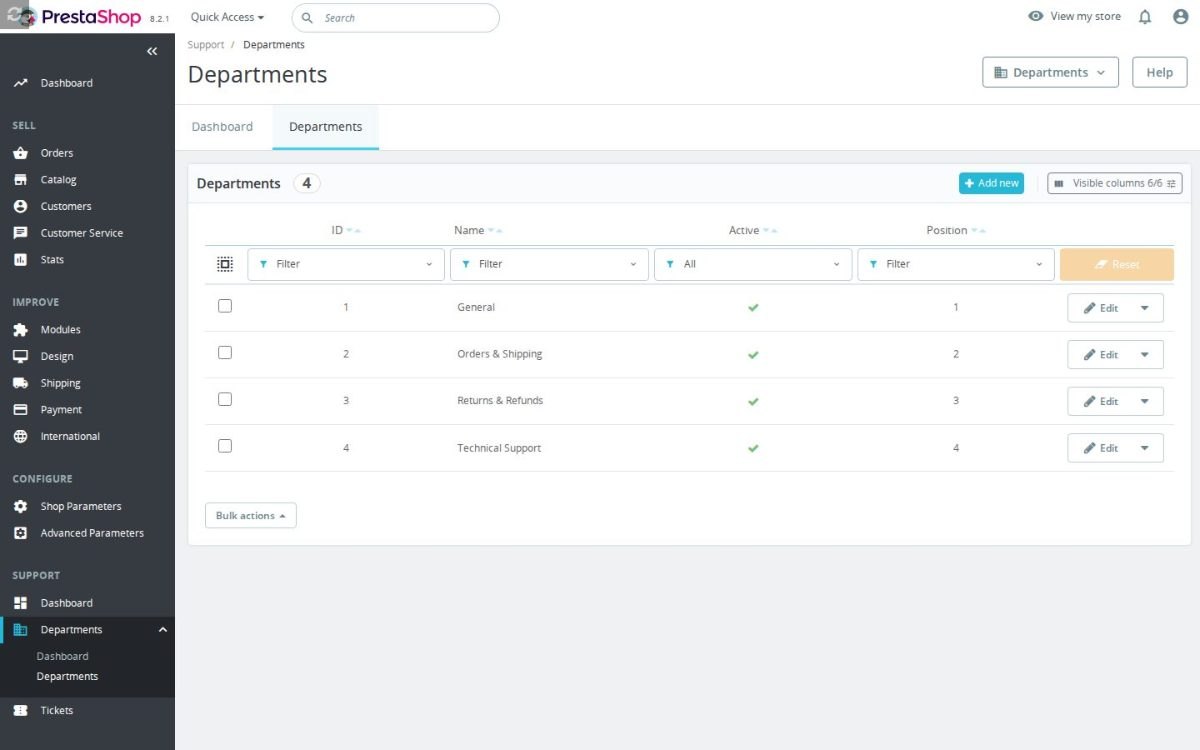The image size is (1200, 750).
Task: Sort ID column ascending arrow
Action: [x=358, y=231]
